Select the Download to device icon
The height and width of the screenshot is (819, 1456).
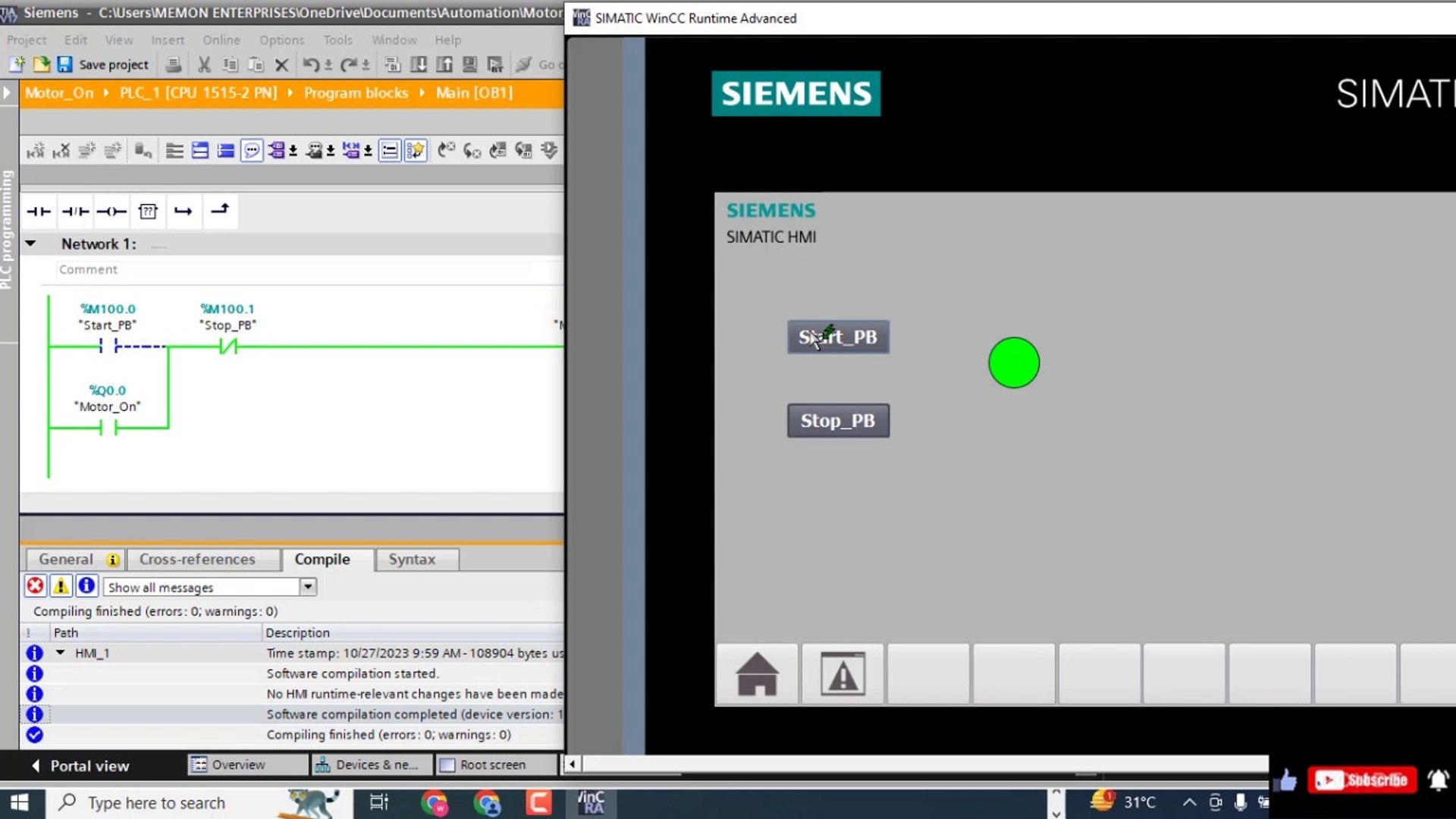pyautogui.click(x=419, y=64)
